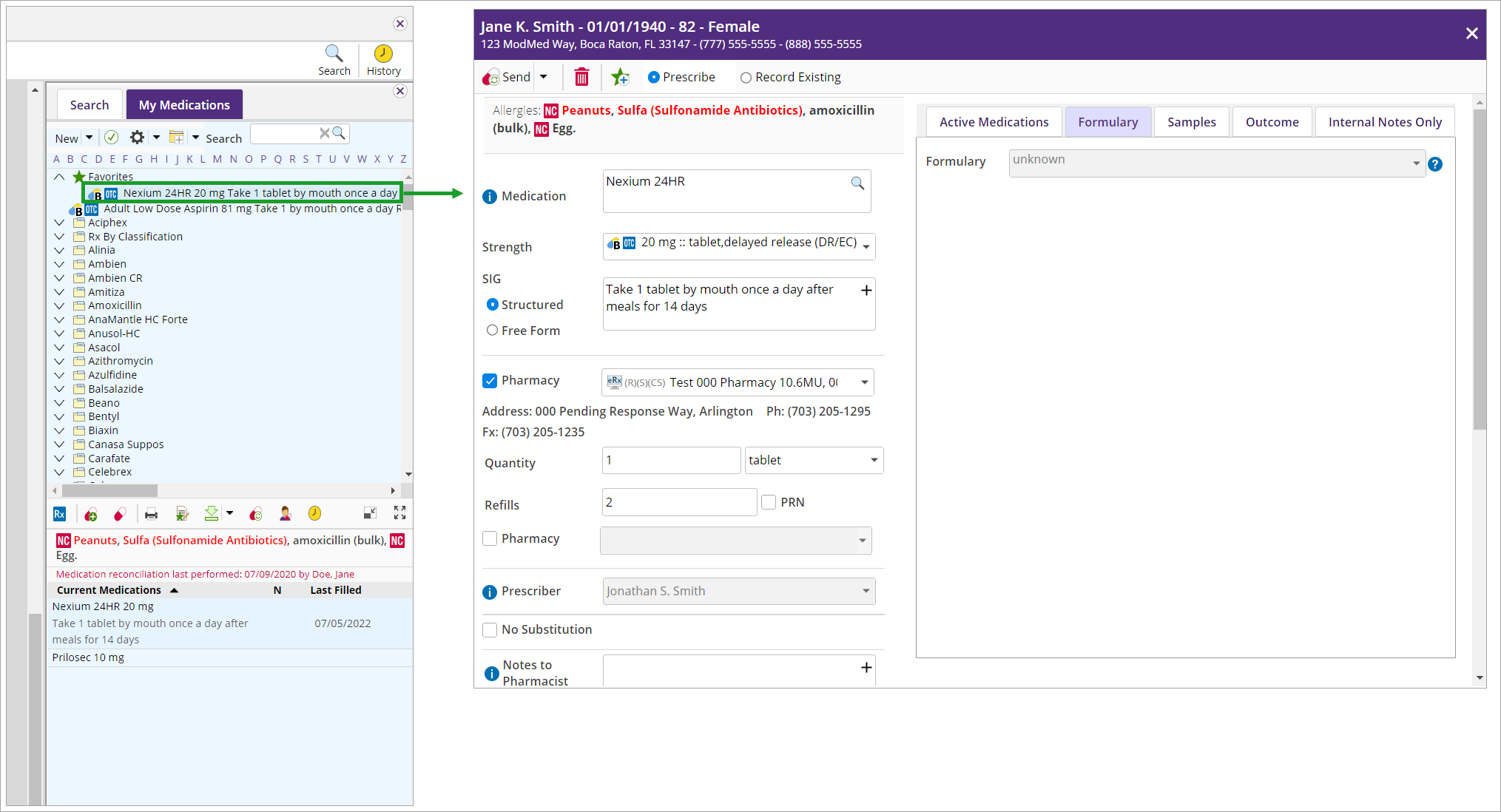Open the Internal Notes Only tab
Image resolution: width=1501 pixels, height=812 pixels.
[1385, 122]
